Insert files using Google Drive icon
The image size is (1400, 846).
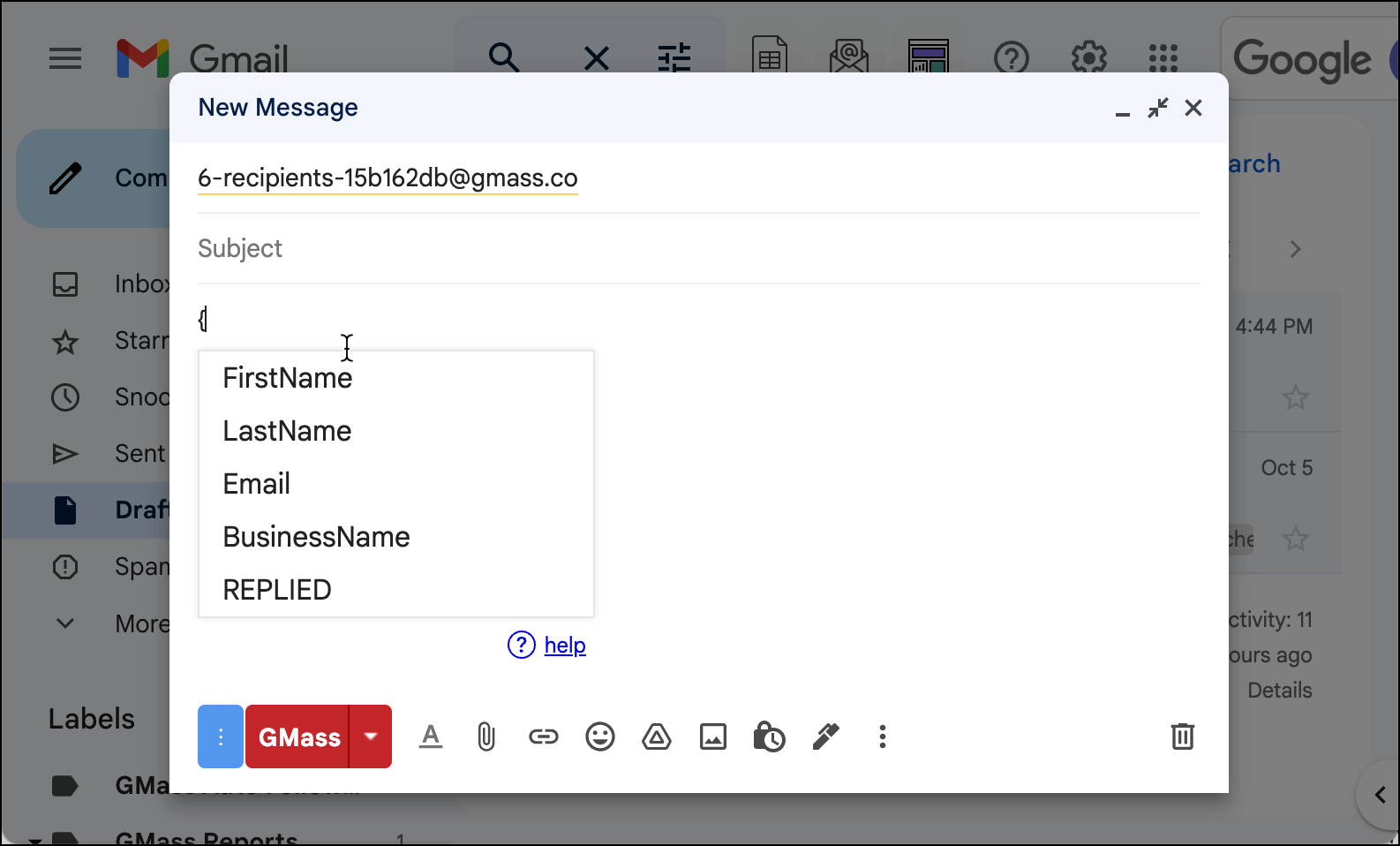657,736
